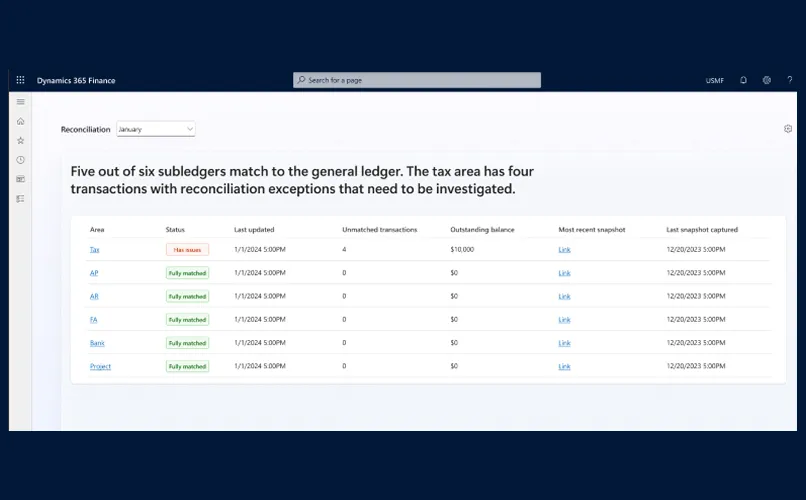This screenshot has height=500, width=806.
Task: Open the Help question mark
Action: 789,80
